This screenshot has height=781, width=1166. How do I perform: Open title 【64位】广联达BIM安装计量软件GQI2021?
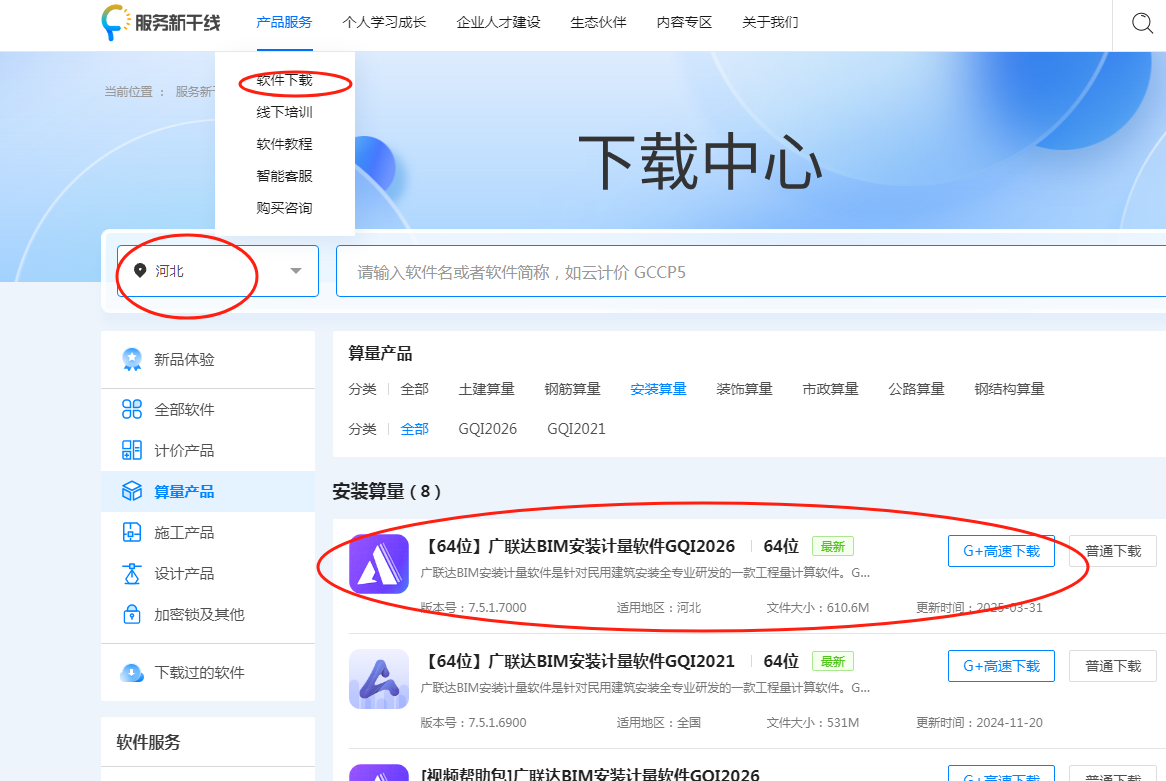(578, 661)
